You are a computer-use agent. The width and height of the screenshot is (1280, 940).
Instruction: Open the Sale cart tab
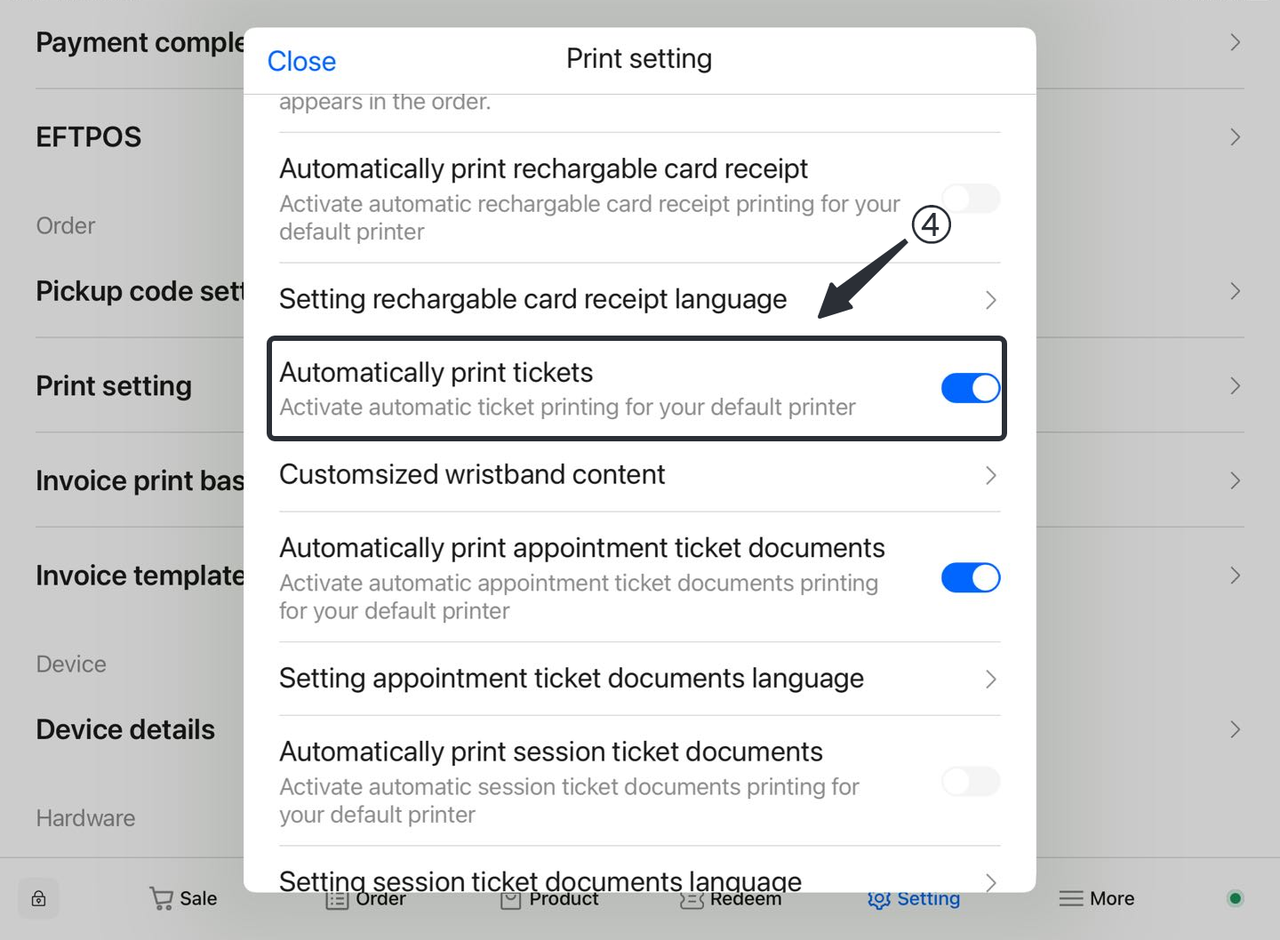tap(183, 898)
